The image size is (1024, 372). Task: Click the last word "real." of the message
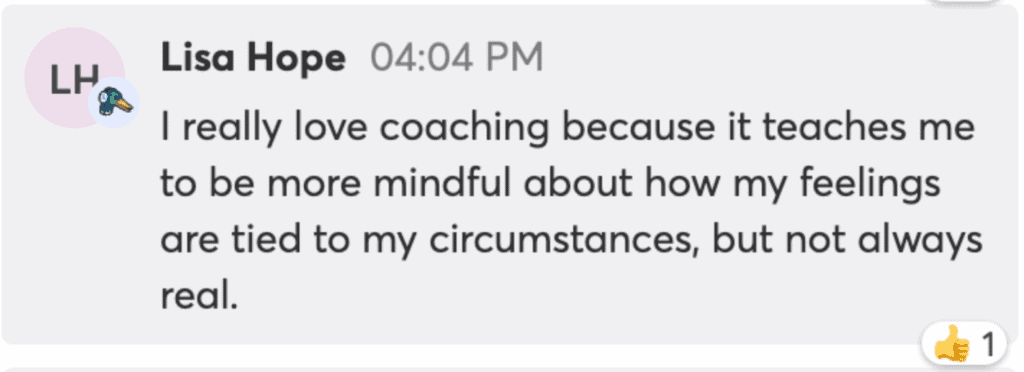(198, 297)
